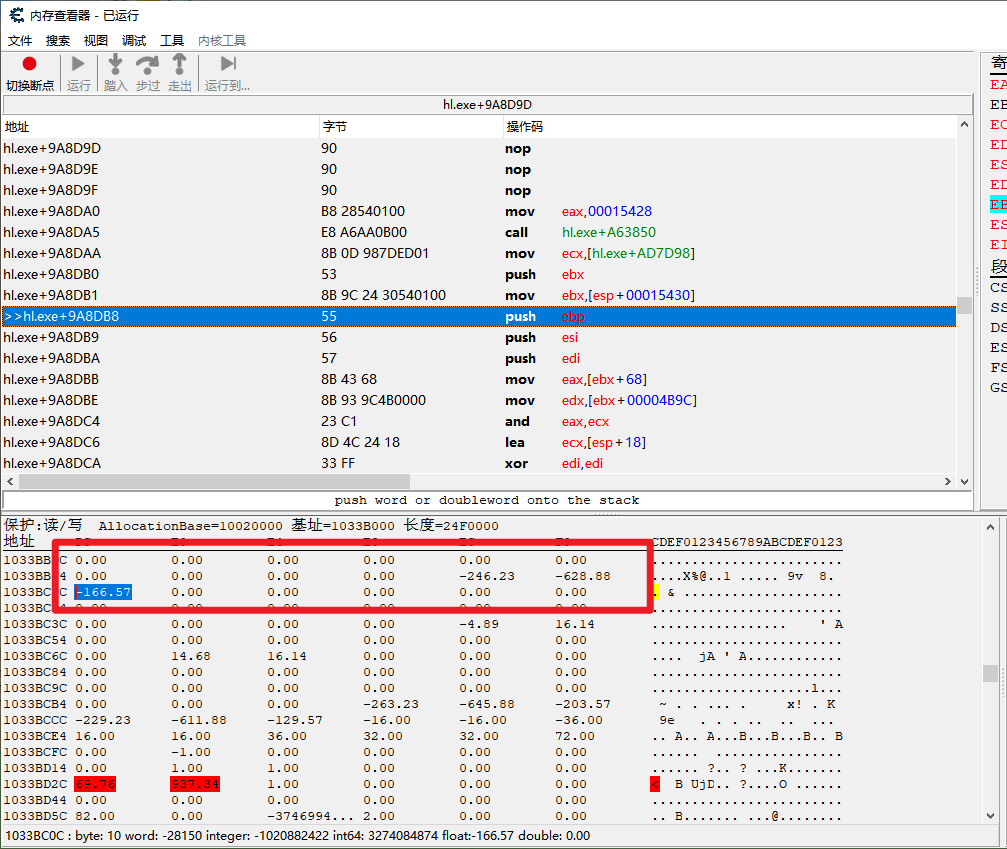
Task: Open the 工具 (Tools) menu
Action: (x=172, y=41)
